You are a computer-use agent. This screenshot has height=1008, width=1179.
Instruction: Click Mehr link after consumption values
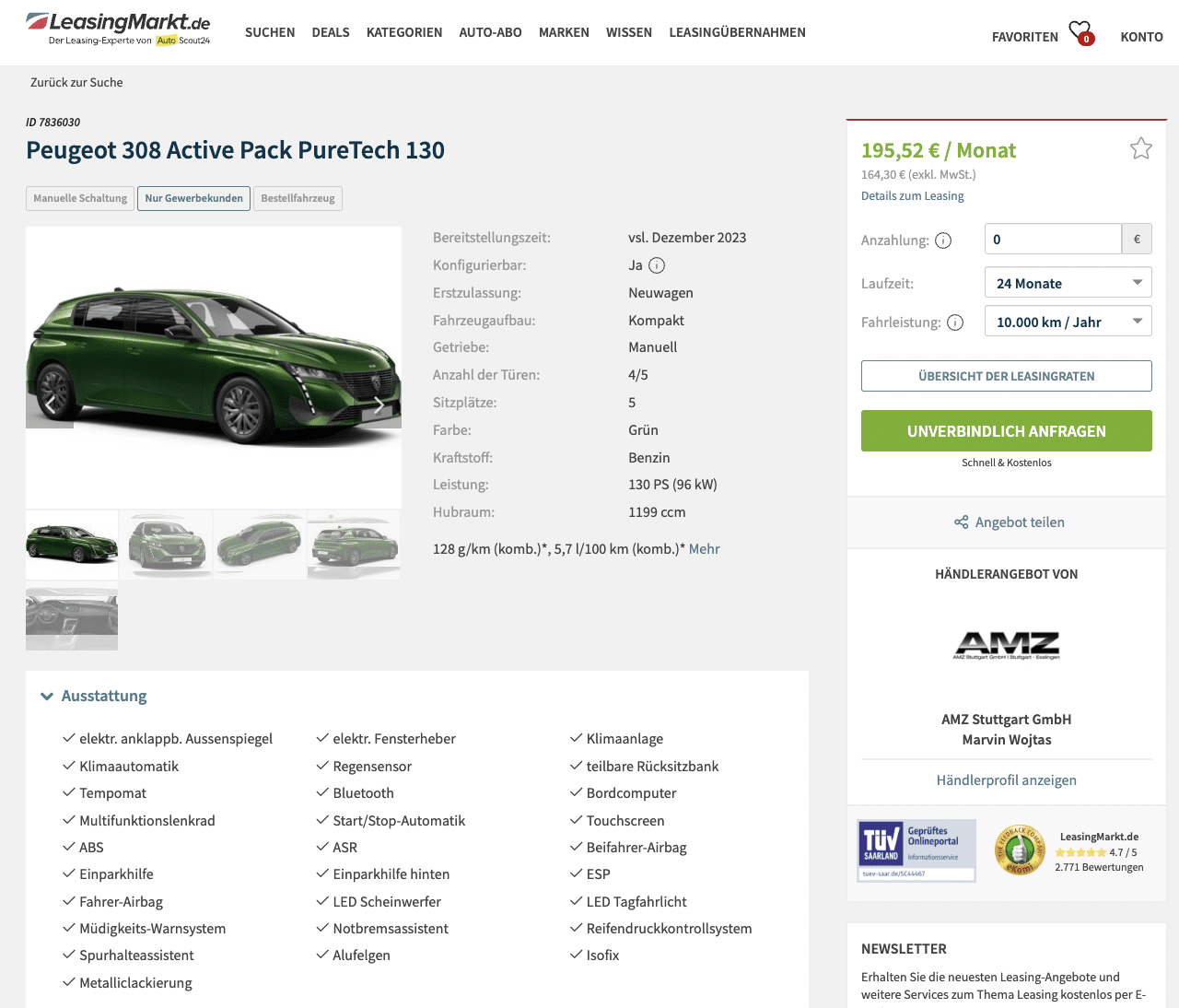(x=704, y=549)
